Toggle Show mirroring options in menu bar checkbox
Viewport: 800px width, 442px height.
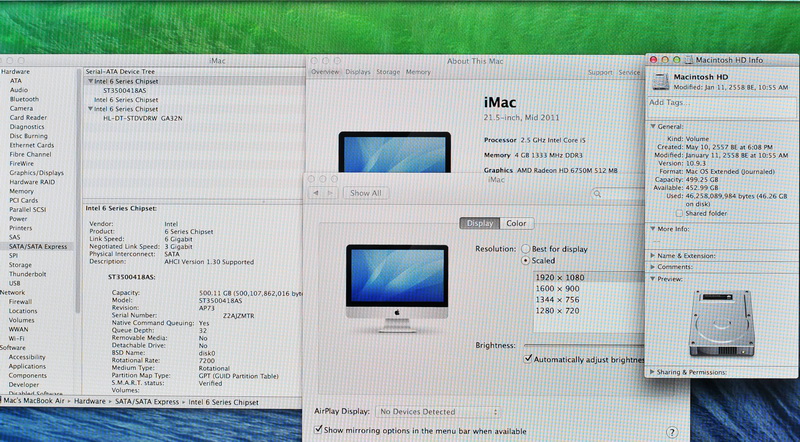pos(318,430)
